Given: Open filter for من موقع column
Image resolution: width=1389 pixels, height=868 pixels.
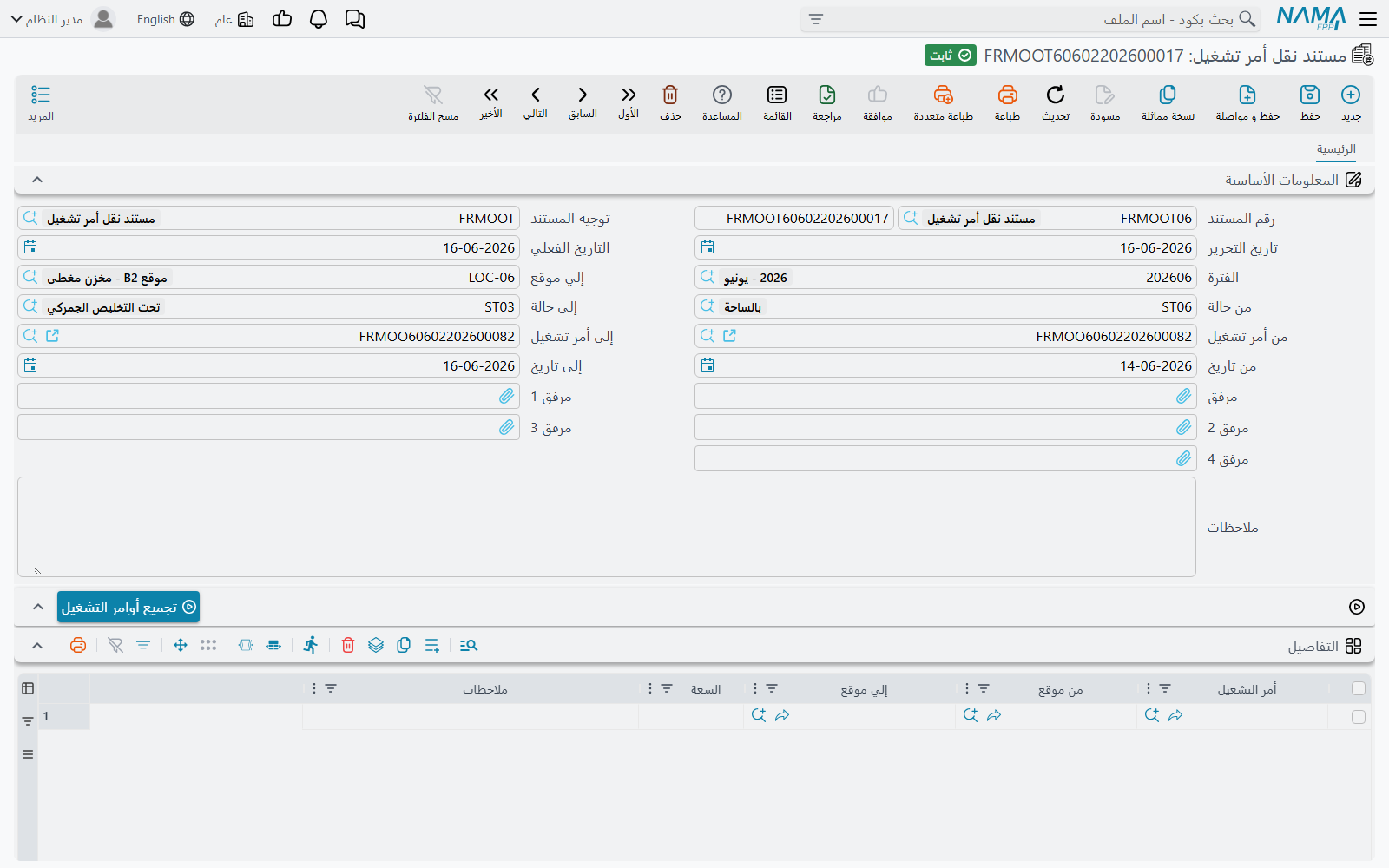Looking at the screenshot, I should pos(984,688).
